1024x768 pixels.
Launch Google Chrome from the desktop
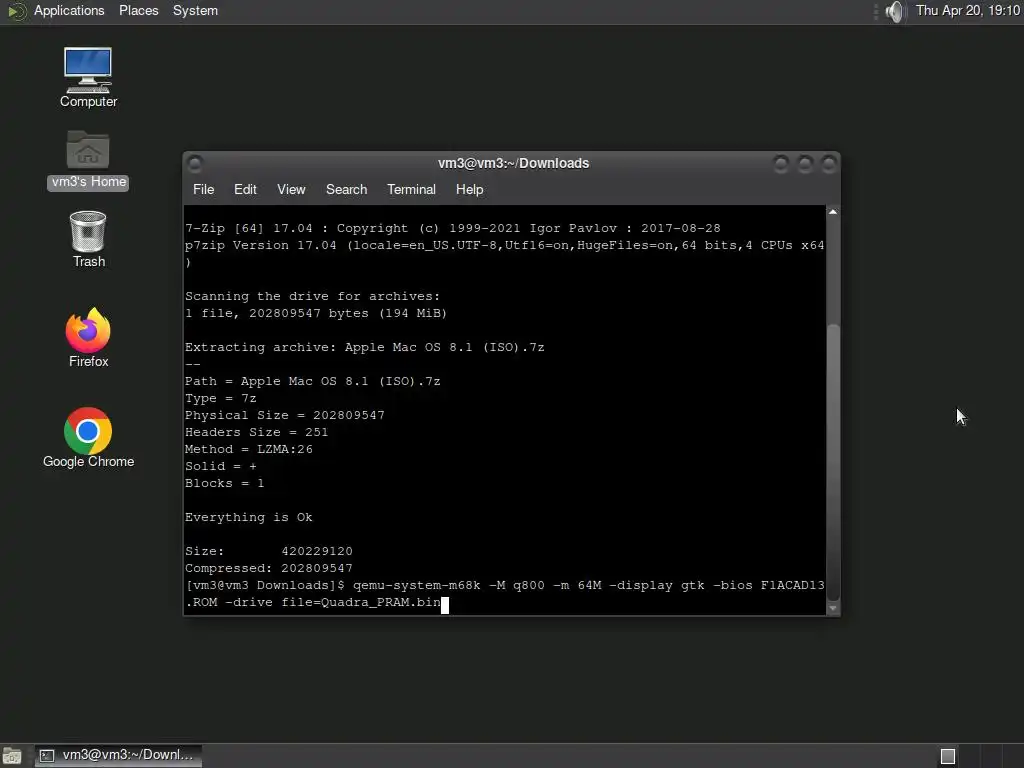coord(88,438)
